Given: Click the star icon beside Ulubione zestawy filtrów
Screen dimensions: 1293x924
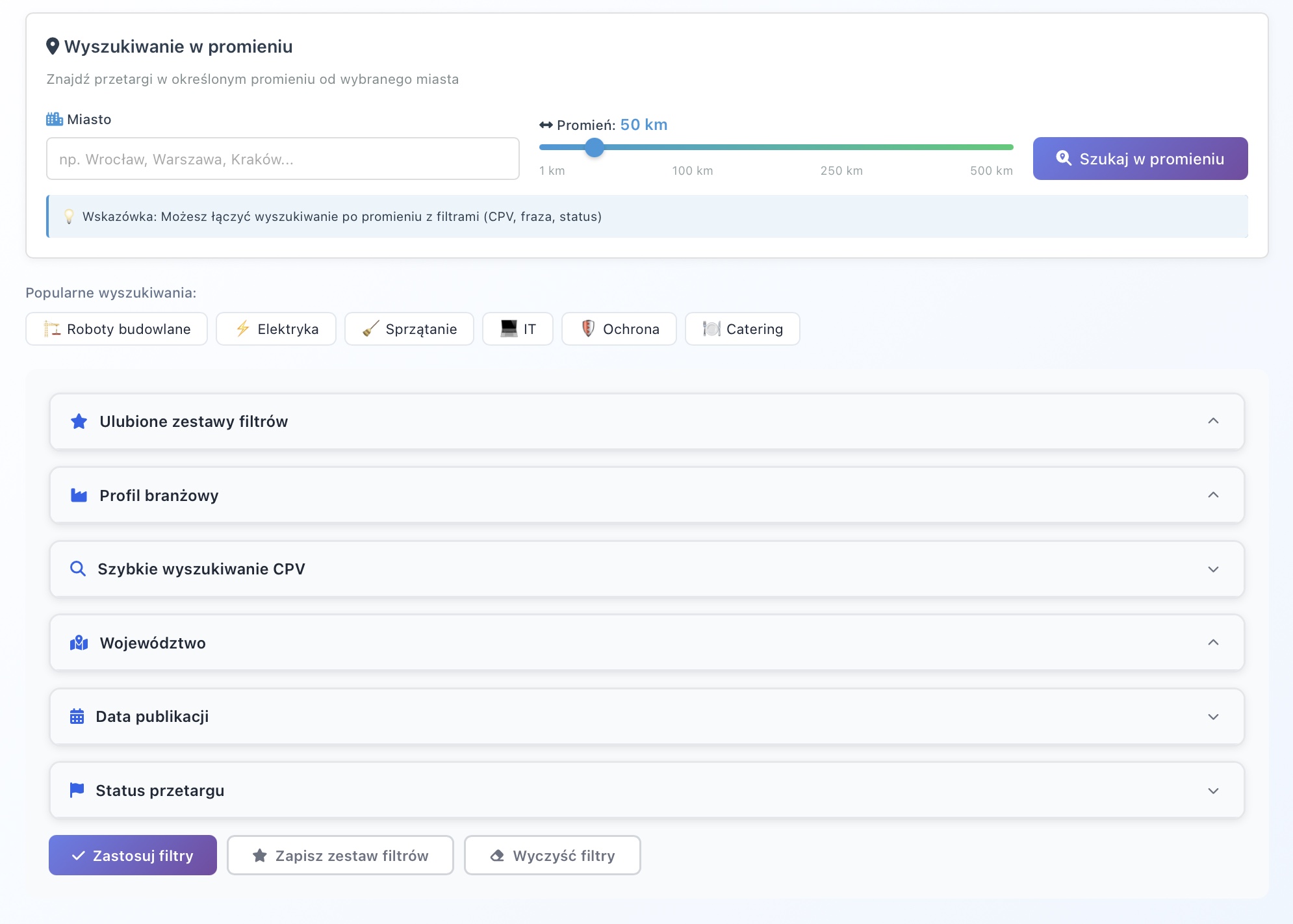Looking at the screenshot, I should (x=79, y=422).
